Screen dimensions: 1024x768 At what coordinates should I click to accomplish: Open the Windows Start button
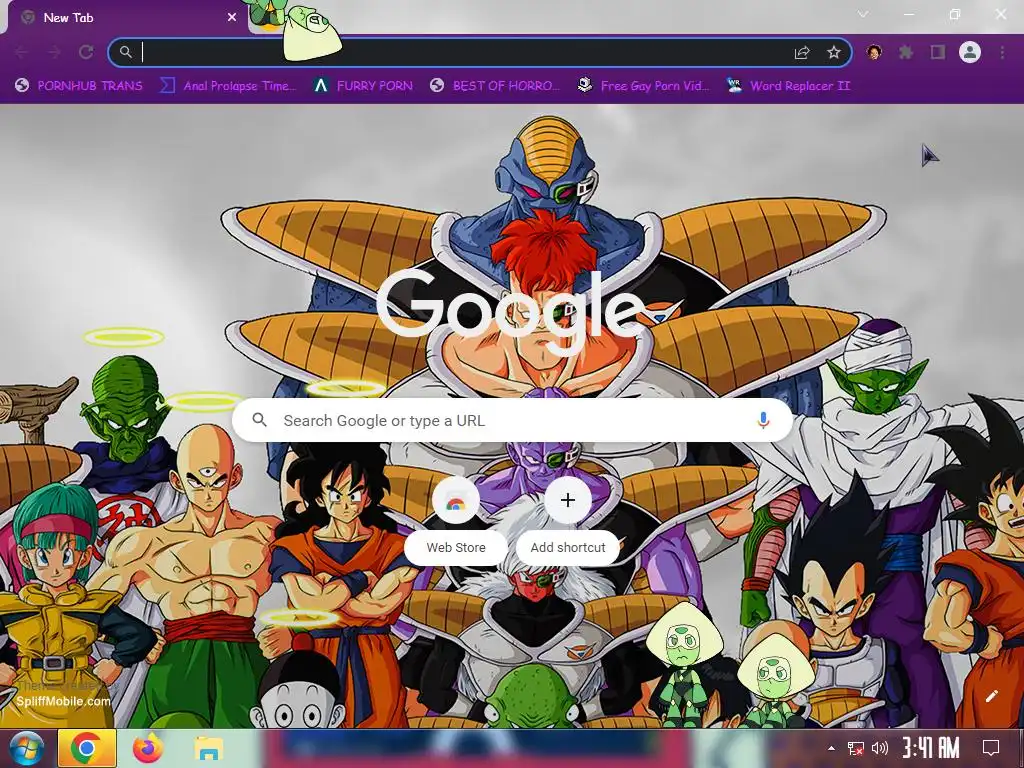(26, 748)
